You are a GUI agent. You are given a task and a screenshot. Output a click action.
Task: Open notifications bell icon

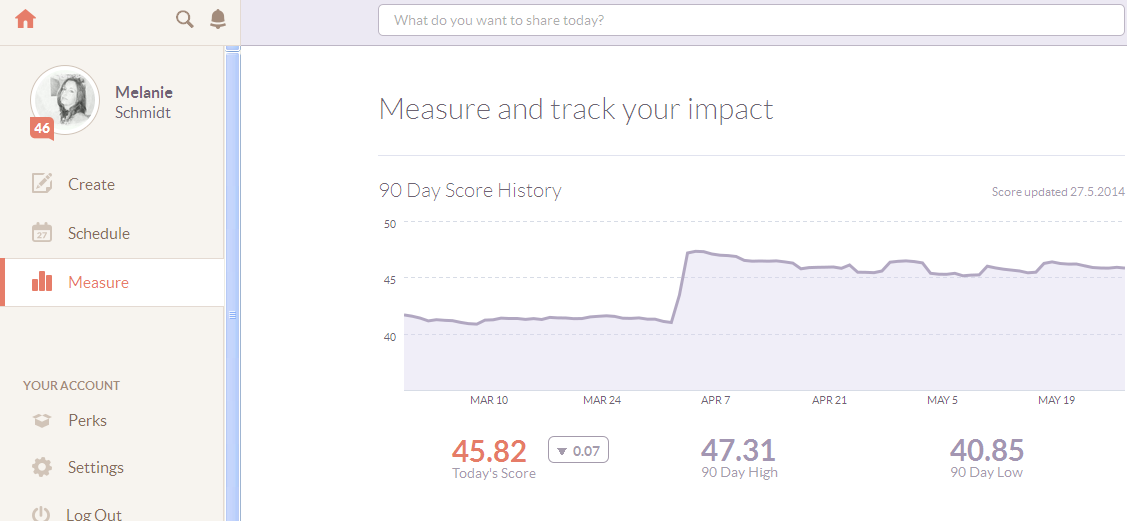[217, 19]
